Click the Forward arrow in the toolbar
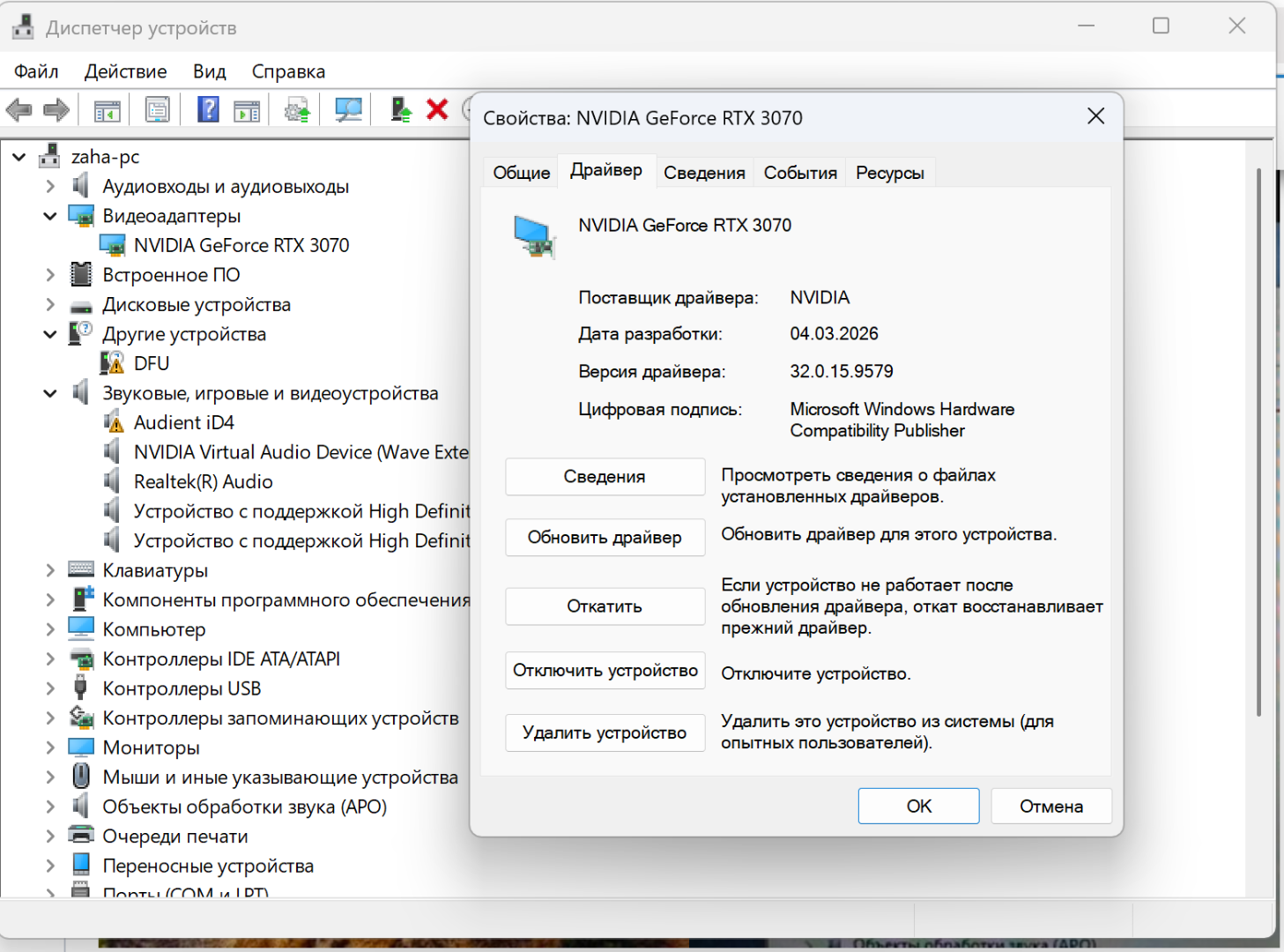The height and width of the screenshot is (952, 1284). tap(56, 110)
